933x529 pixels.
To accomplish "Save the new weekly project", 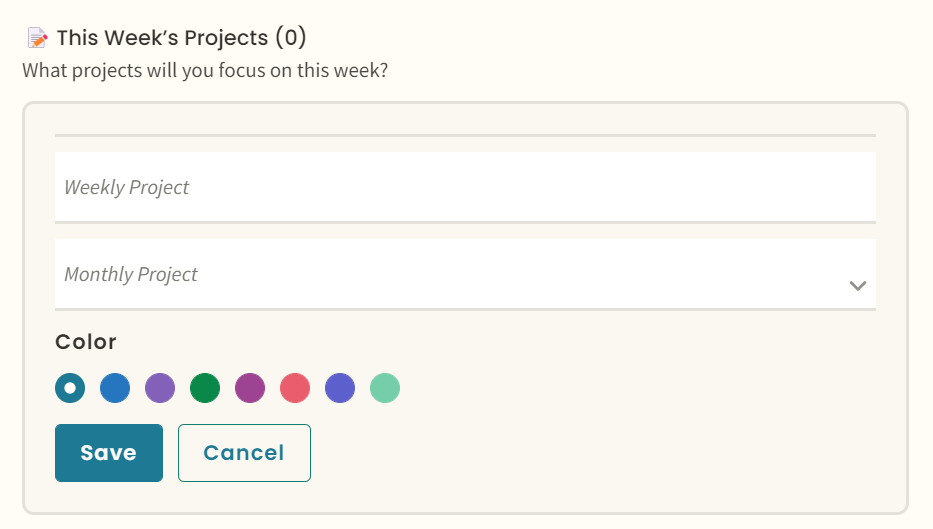I will coord(109,453).
